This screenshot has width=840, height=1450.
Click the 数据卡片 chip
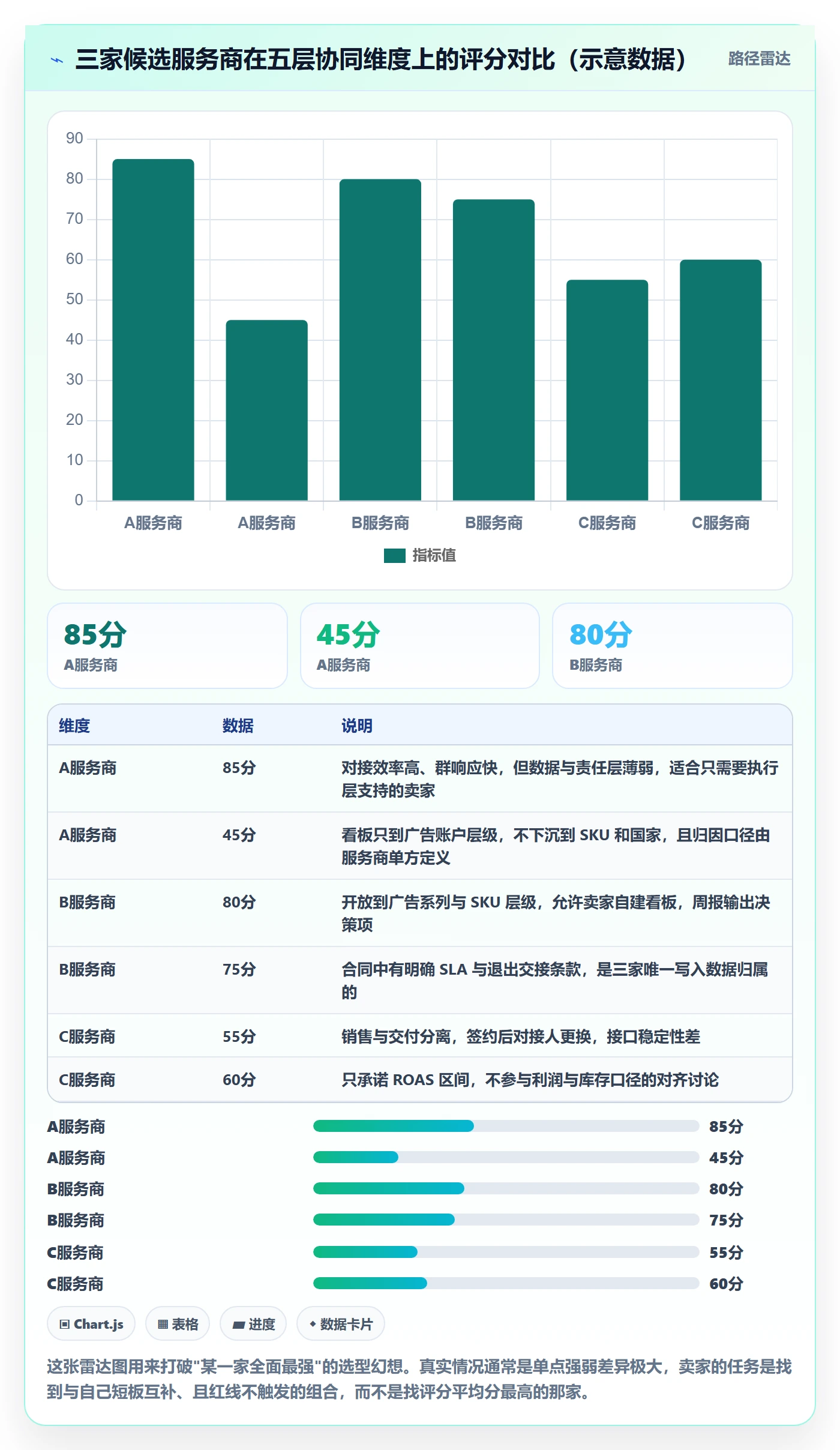tap(341, 1324)
